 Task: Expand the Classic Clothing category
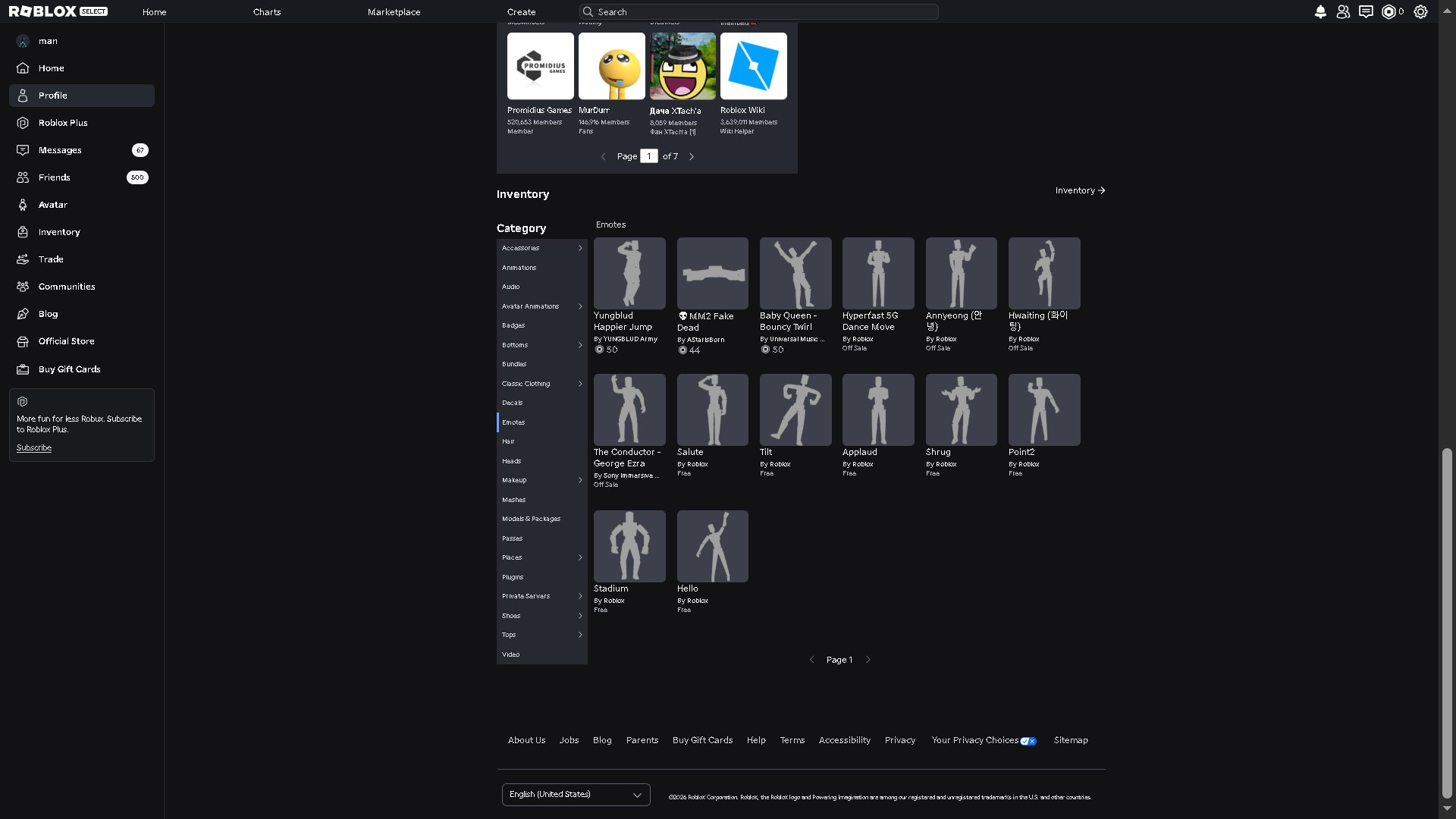[x=542, y=384]
